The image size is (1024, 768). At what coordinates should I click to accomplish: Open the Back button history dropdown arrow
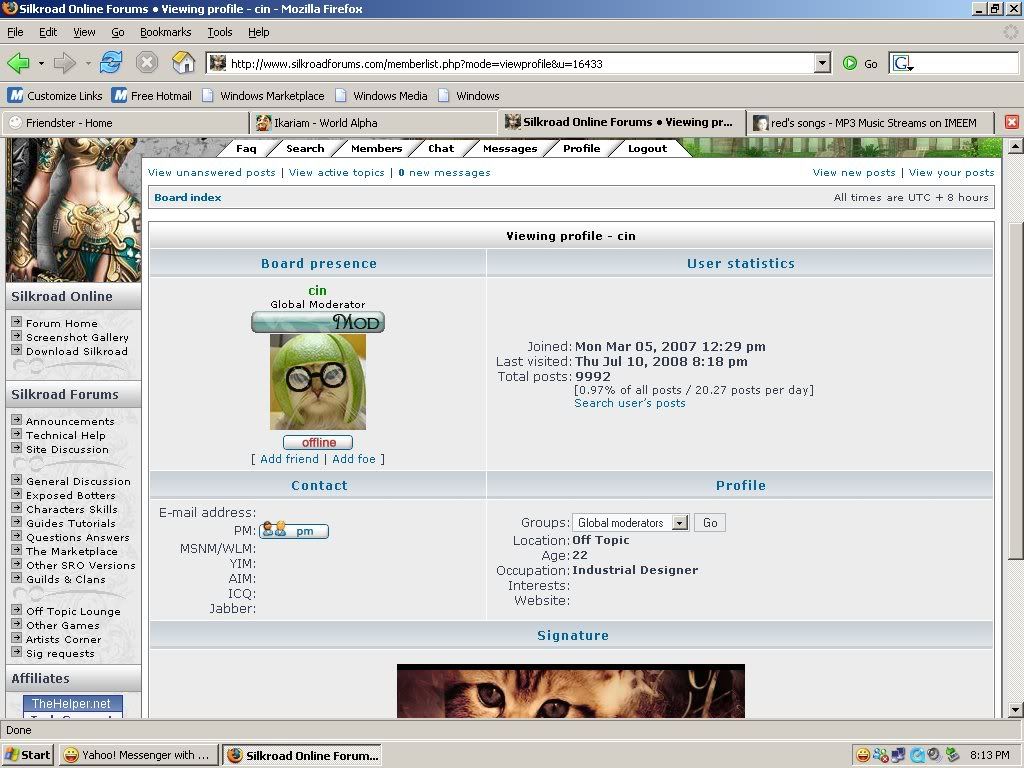pyautogui.click(x=41, y=63)
